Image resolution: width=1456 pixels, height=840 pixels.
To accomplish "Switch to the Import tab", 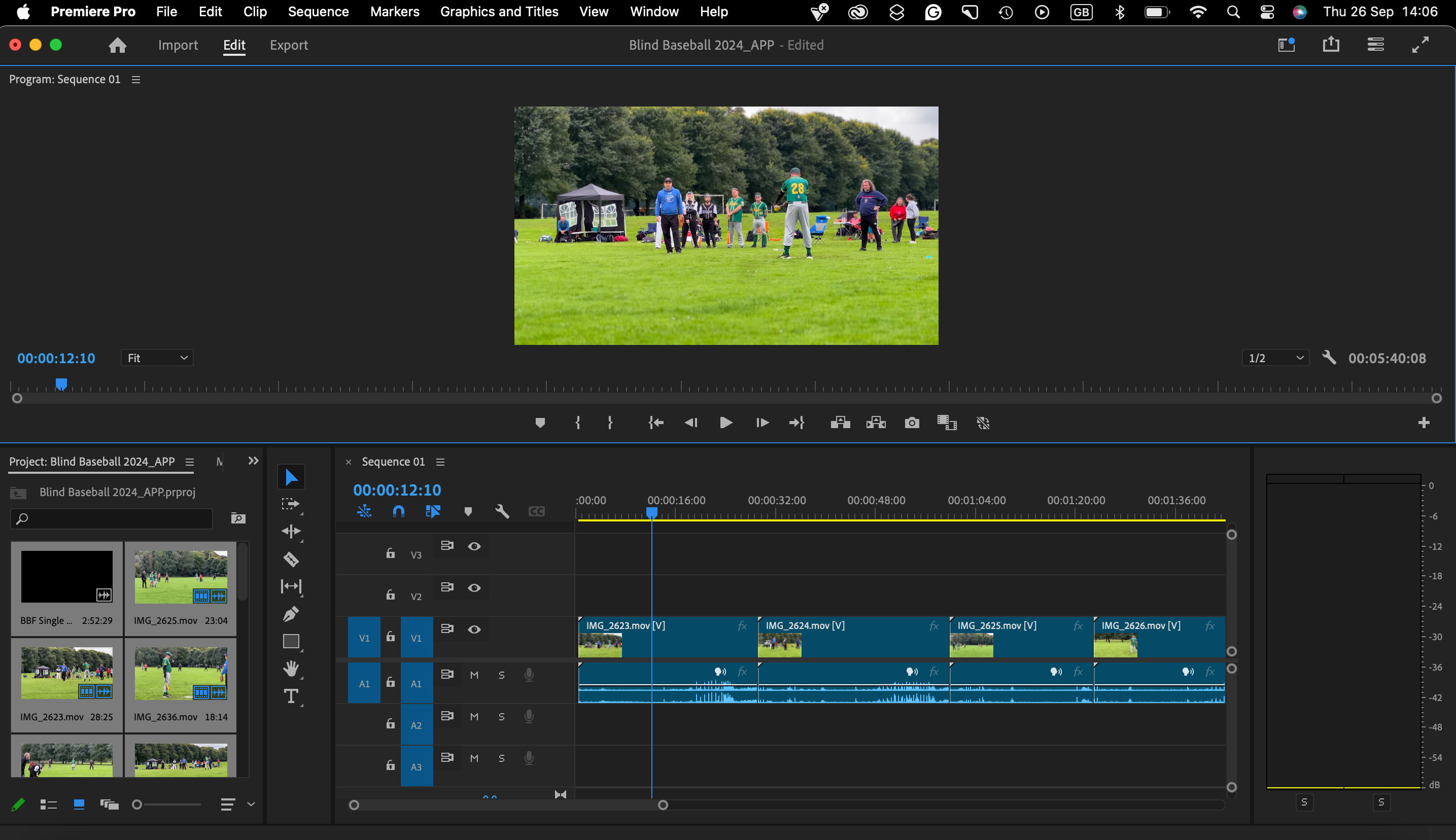I will click(x=178, y=45).
